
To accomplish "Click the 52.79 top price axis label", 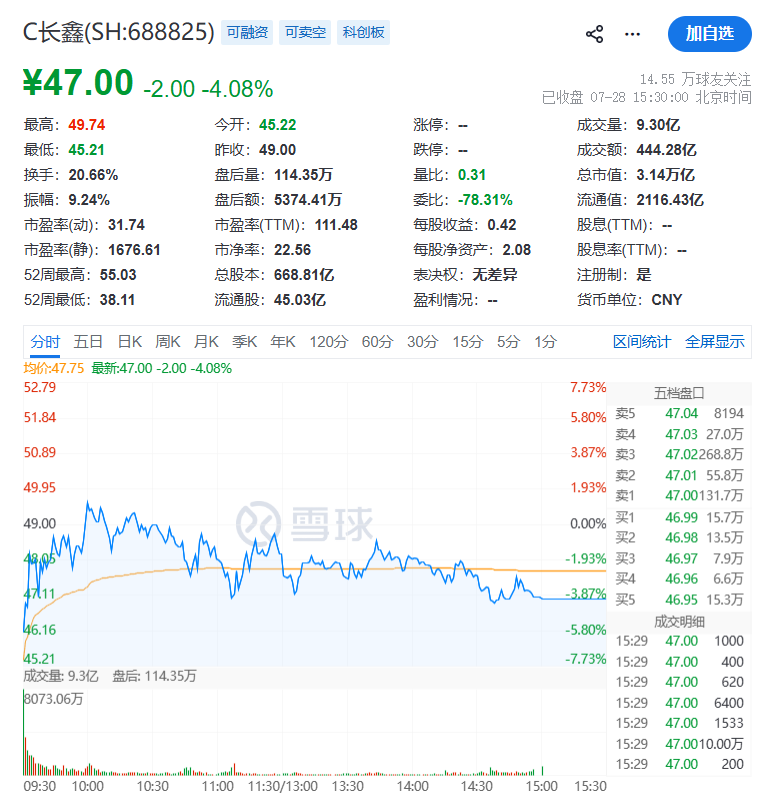I will click(x=40, y=387).
